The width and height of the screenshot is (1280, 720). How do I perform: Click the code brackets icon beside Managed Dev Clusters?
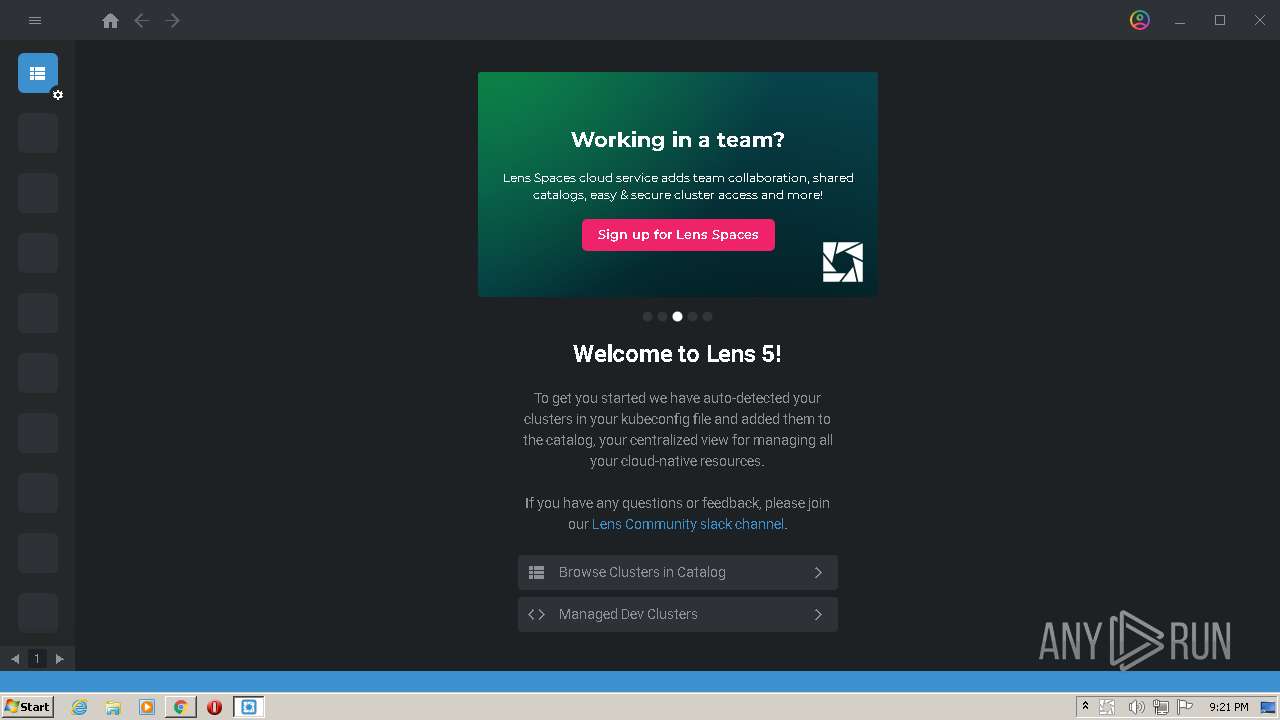536,614
